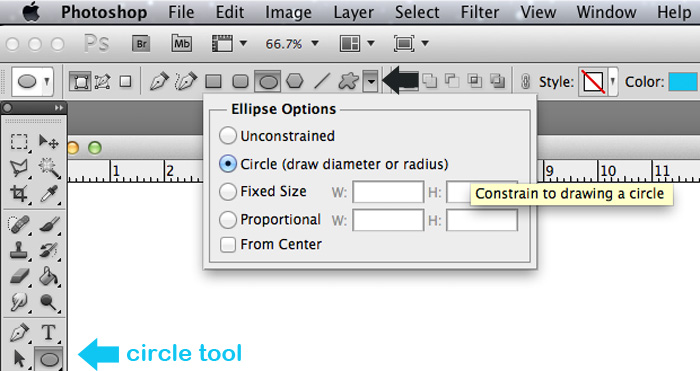Choose Line shape in the options bar
This screenshot has height=371, width=700.
coord(322,82)
